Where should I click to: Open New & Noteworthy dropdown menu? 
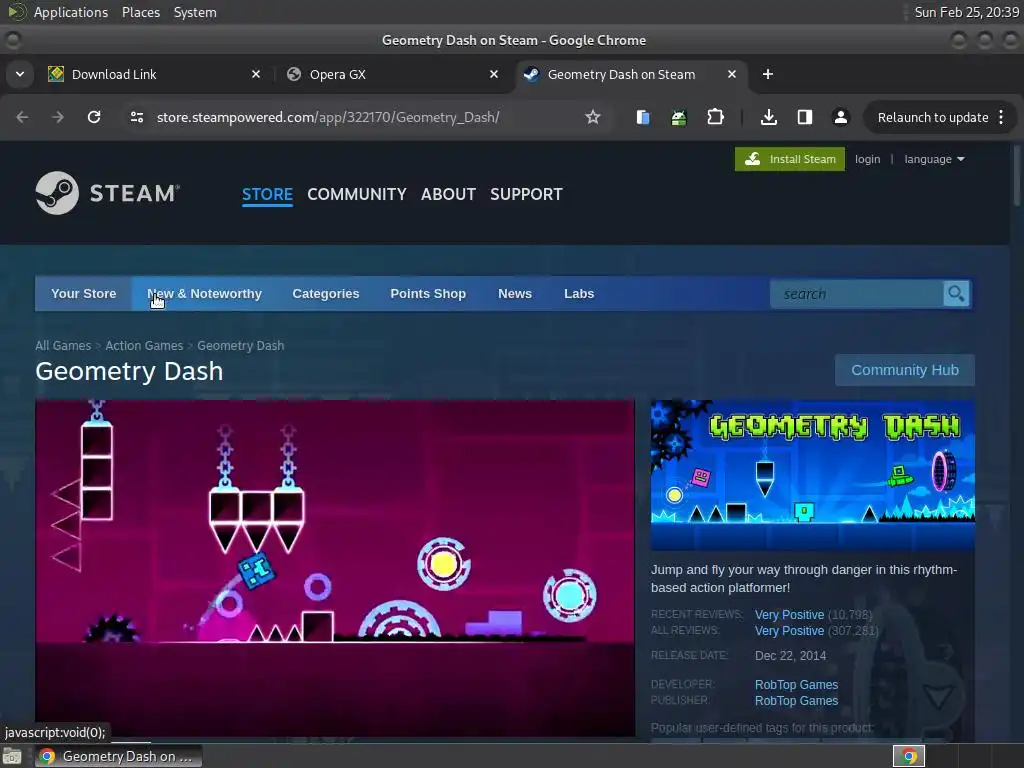[204, 293]
